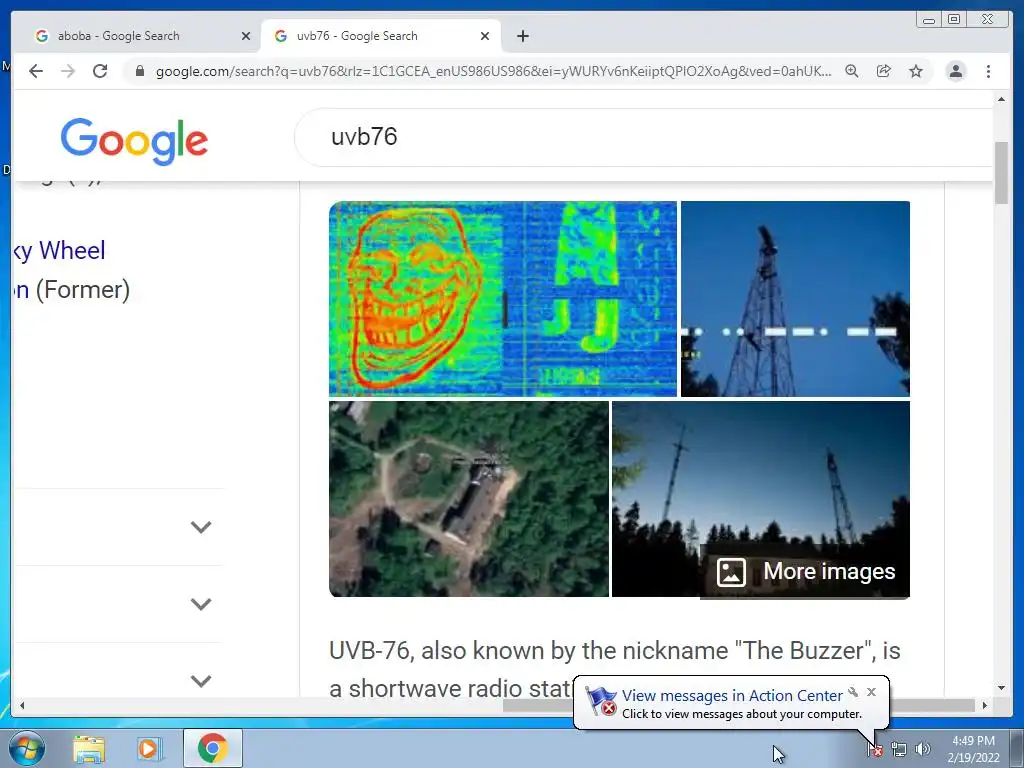
Task: Click the Chrome taskbar button
Action: tap(213, 748)
